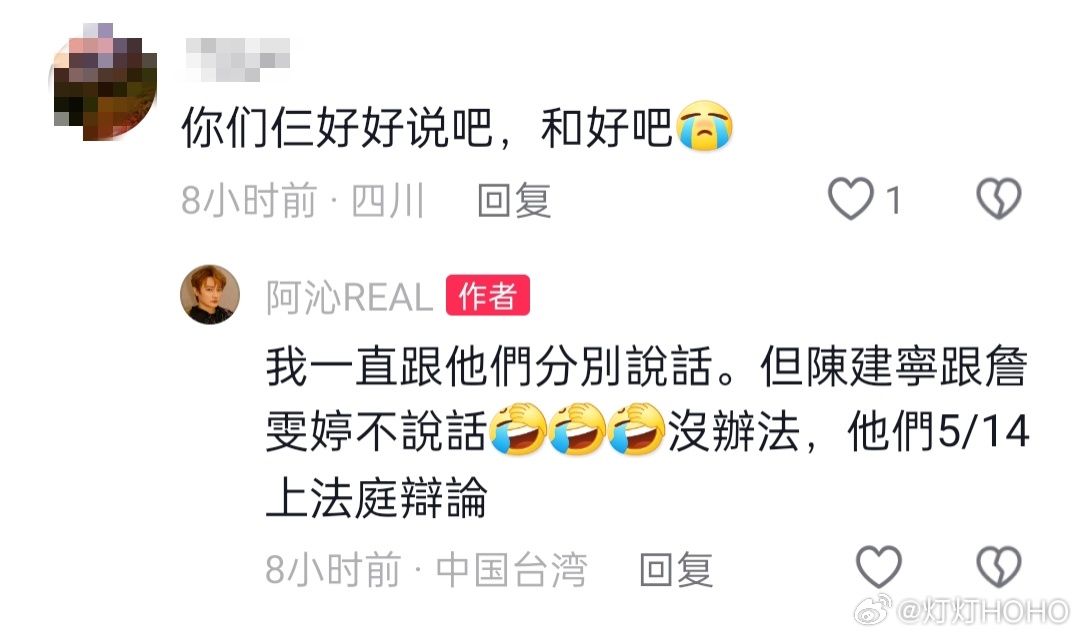Click the @灯灯HOHO watermark text
Screen dimensions: 1080x636
point(984,611)
